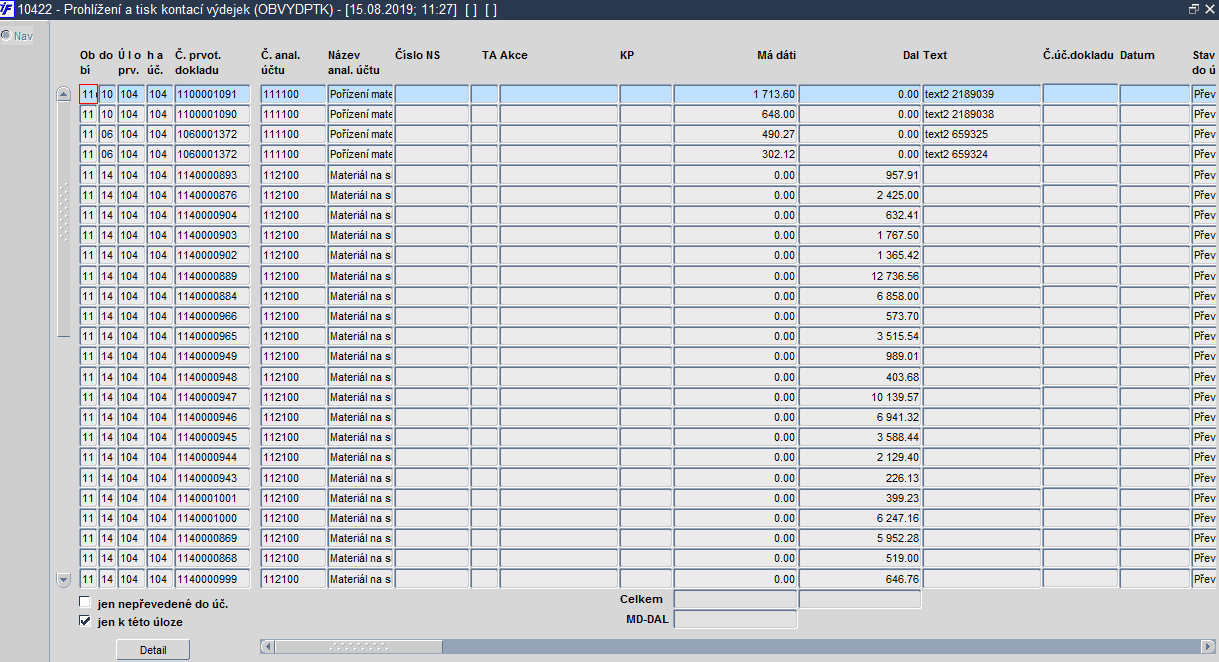Image resolution: width=1219 pixels, height=662 pixels.
Task: Click the vertical record scrollbar thumb
Action: 64,220
